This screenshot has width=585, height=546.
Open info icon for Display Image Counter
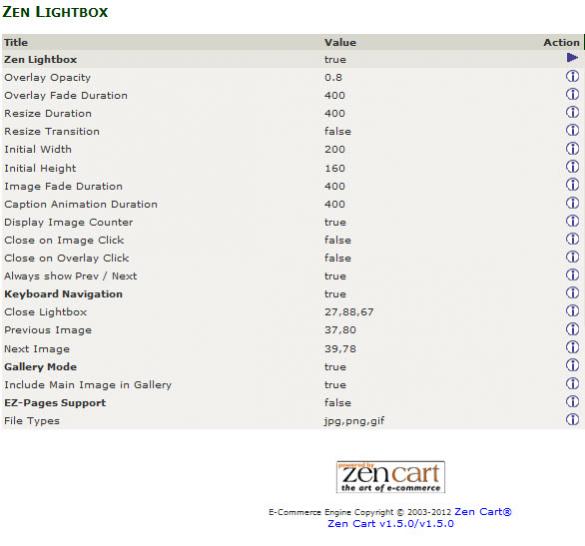[x=572, y=221]
